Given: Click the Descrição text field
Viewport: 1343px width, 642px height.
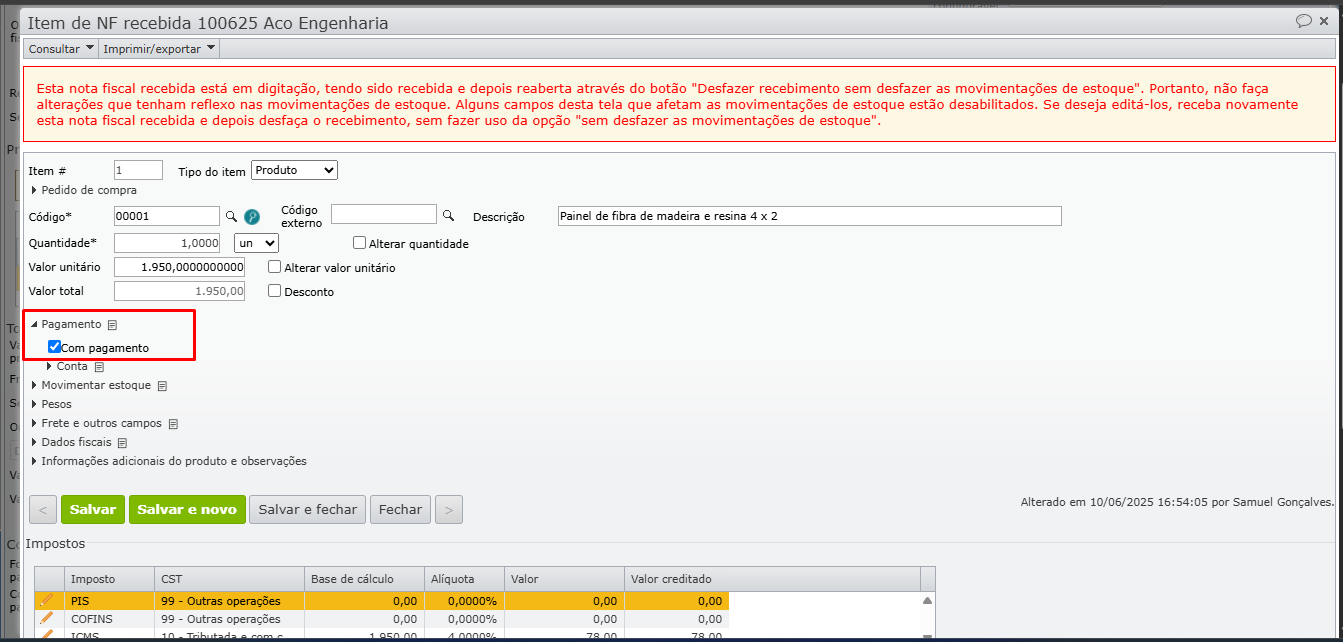Looking at the screenshot, I should click(x=809, y=216).
